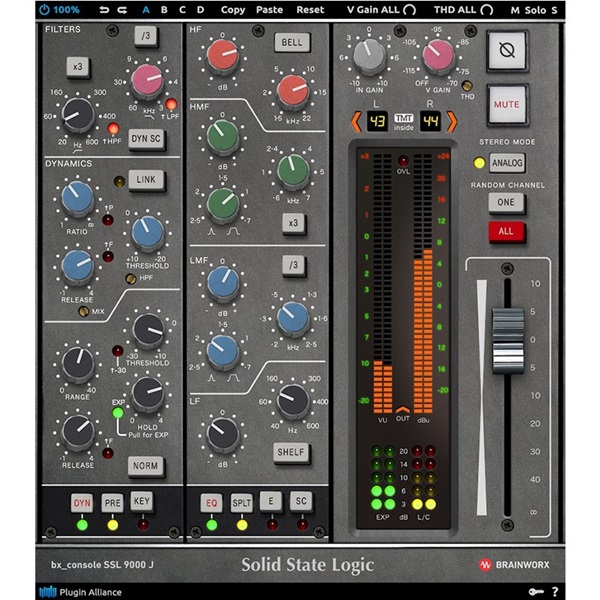Screen dimensions: 600x600
Task: Select settings slot B
Action: point(164,10)
